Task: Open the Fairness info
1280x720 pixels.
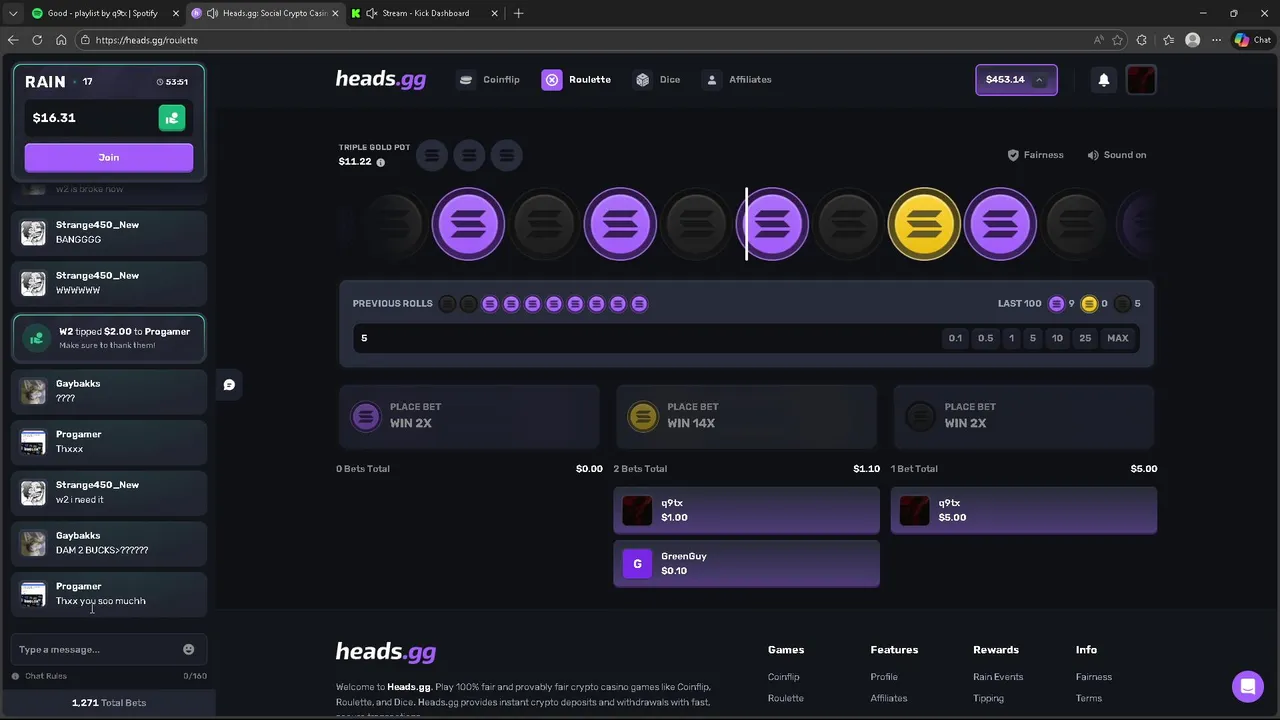Action: click(1035, 155)
